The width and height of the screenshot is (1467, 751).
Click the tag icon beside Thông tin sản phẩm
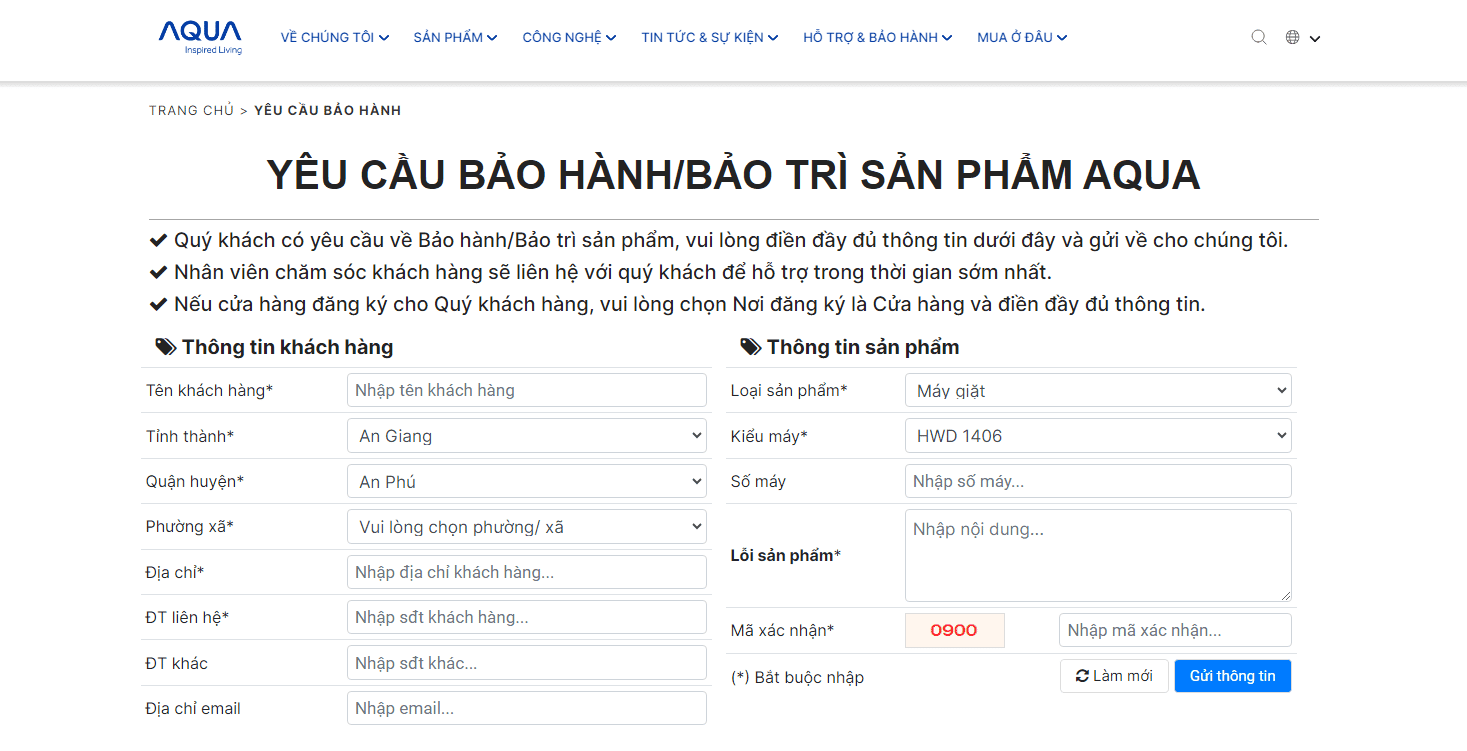coord(748,346)
